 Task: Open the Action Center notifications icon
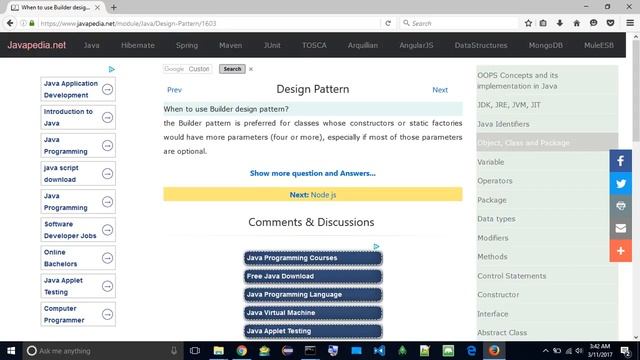click(625, 351)
